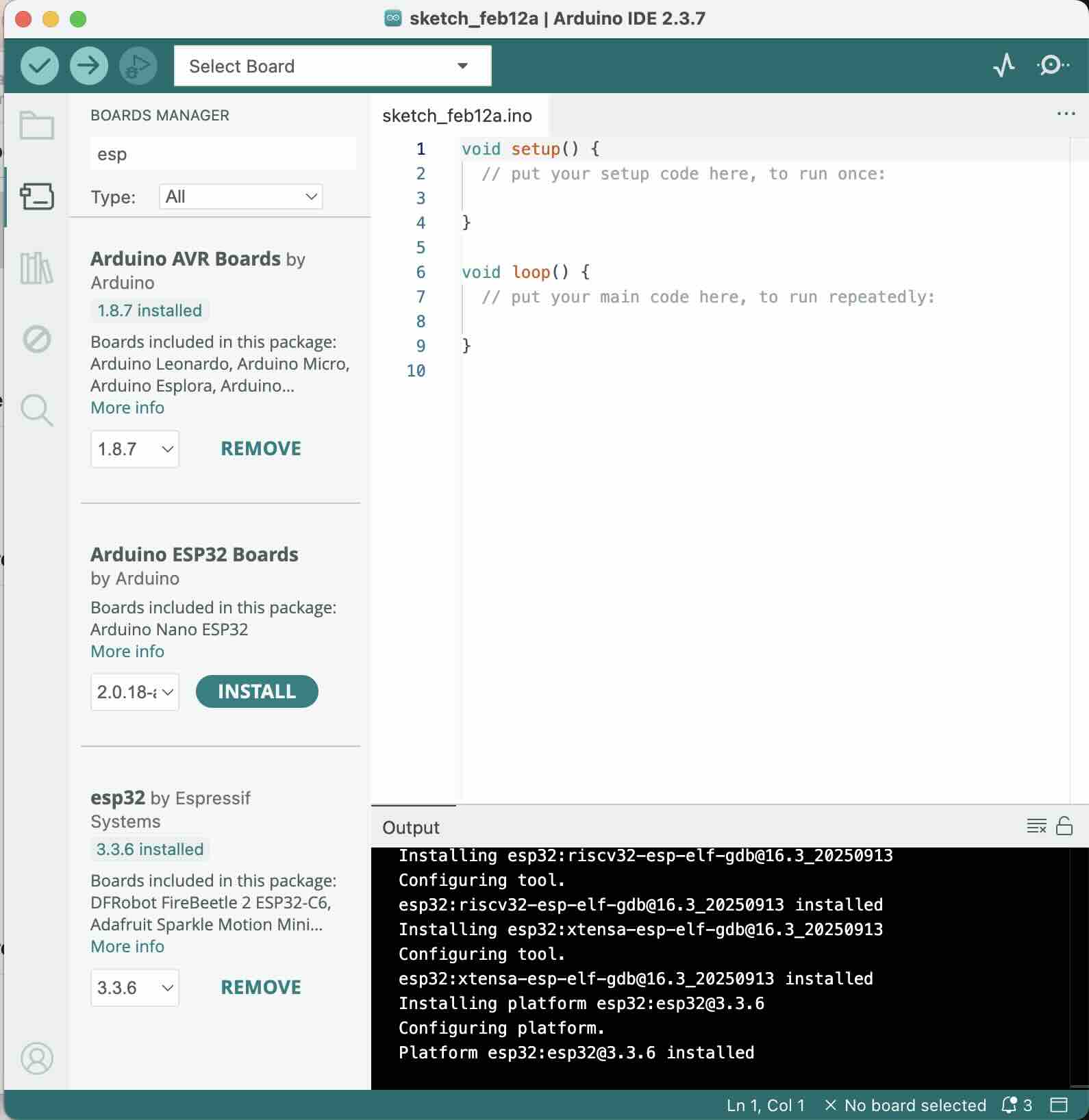
Task: Click the BOARDS MANAGER panel heading
Action: pos(160,116)
